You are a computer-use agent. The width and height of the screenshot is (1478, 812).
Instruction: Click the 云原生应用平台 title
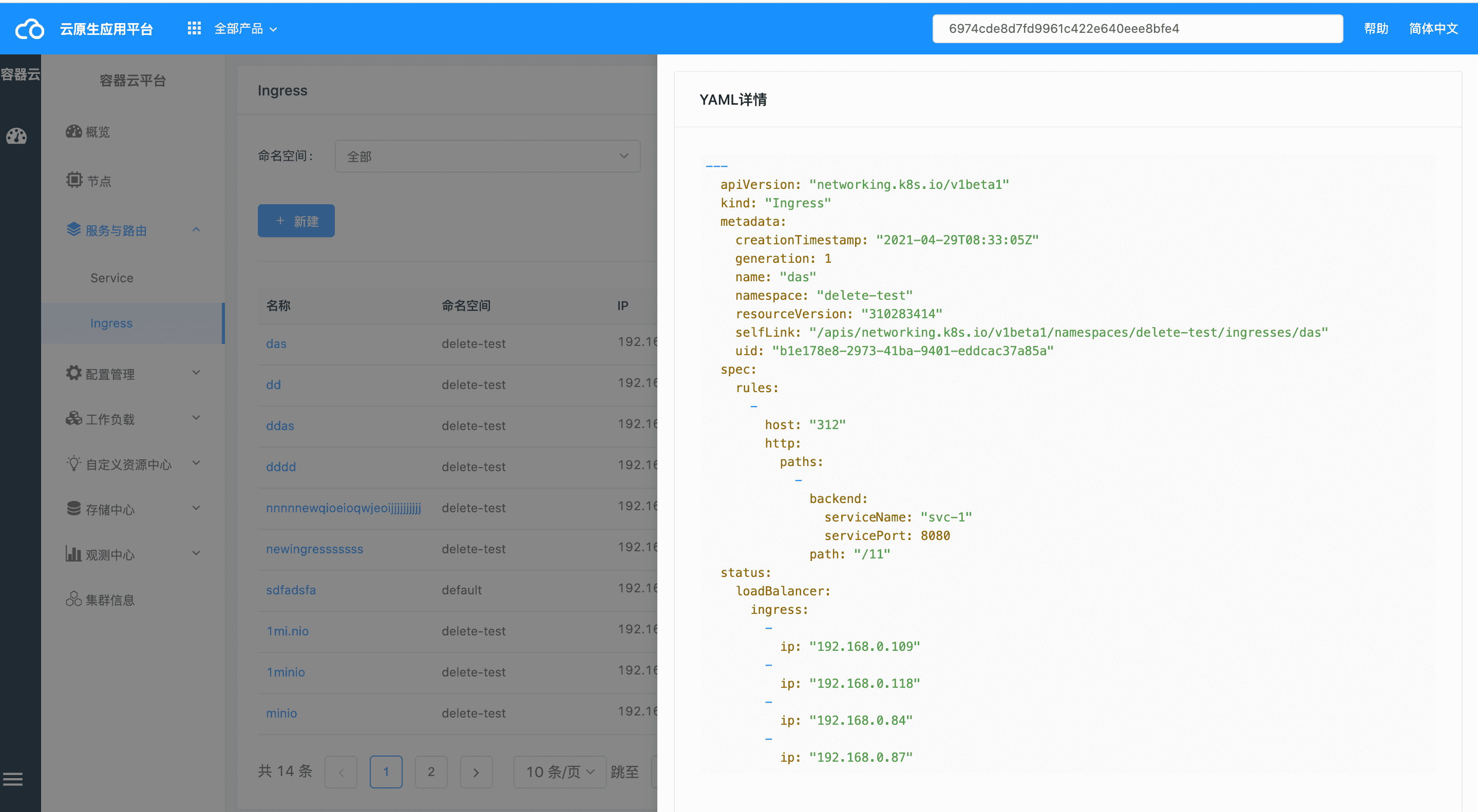106,29
